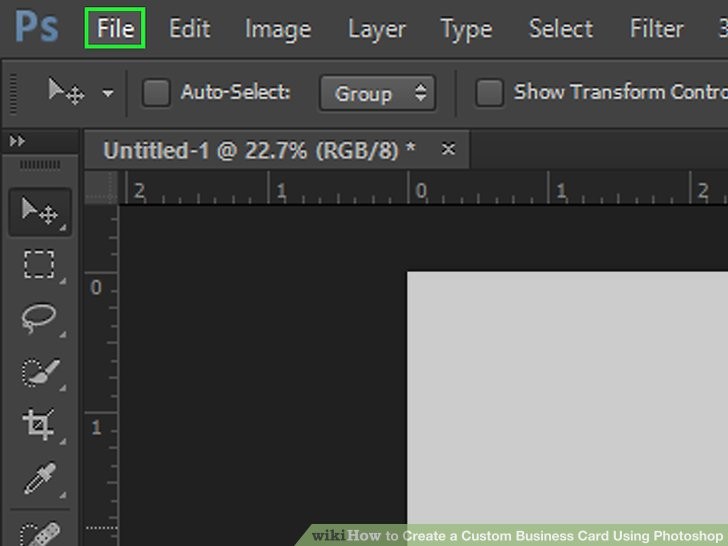
Task: Click the Photoshop Ps logo icon
Action: pyautogui.click(x=35, y=29)
